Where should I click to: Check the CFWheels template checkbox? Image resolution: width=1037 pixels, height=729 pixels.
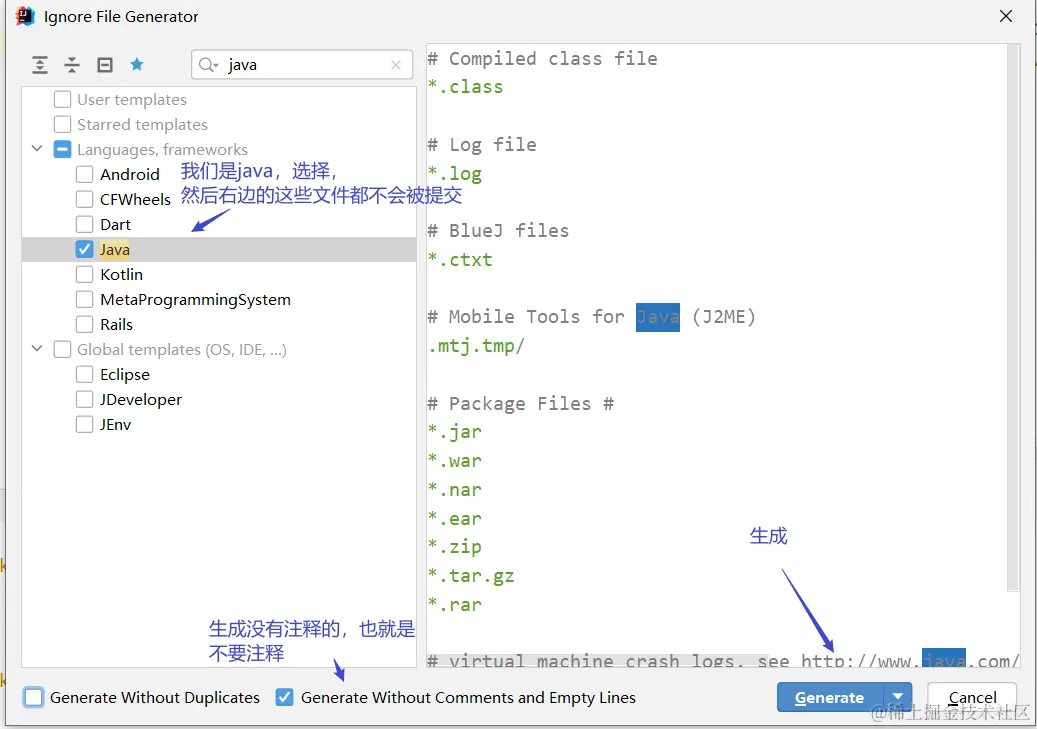pyautogui.click(x=85, y=199)
